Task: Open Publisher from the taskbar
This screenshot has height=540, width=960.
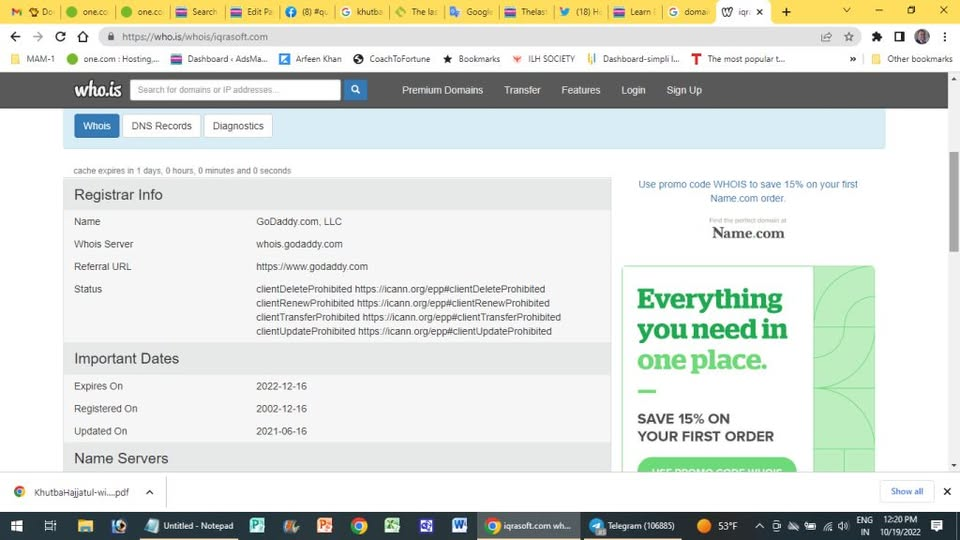Action: [x=257, y=526]
